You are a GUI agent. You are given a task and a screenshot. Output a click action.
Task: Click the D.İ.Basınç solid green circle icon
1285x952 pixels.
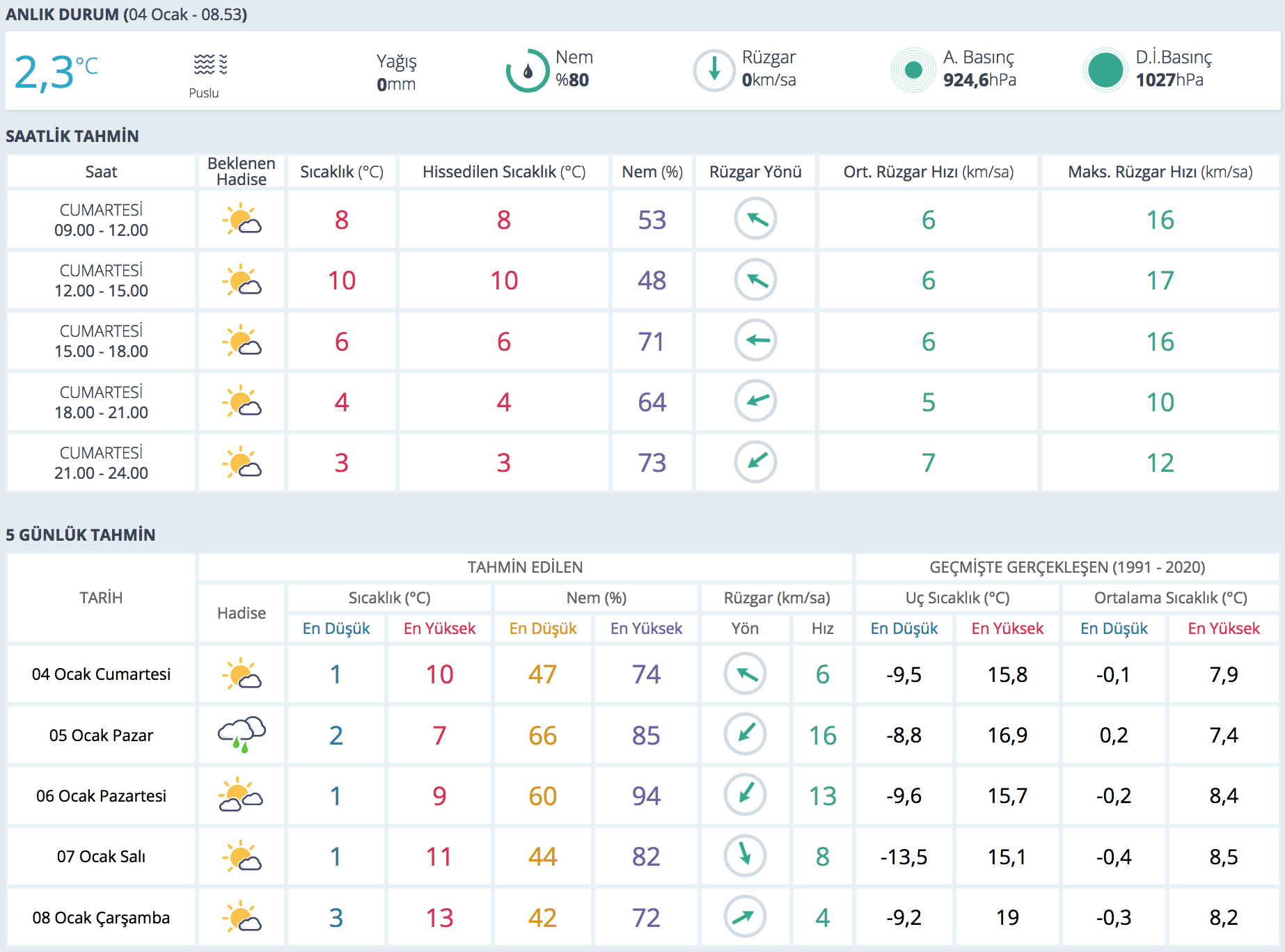click(1105, 70)
